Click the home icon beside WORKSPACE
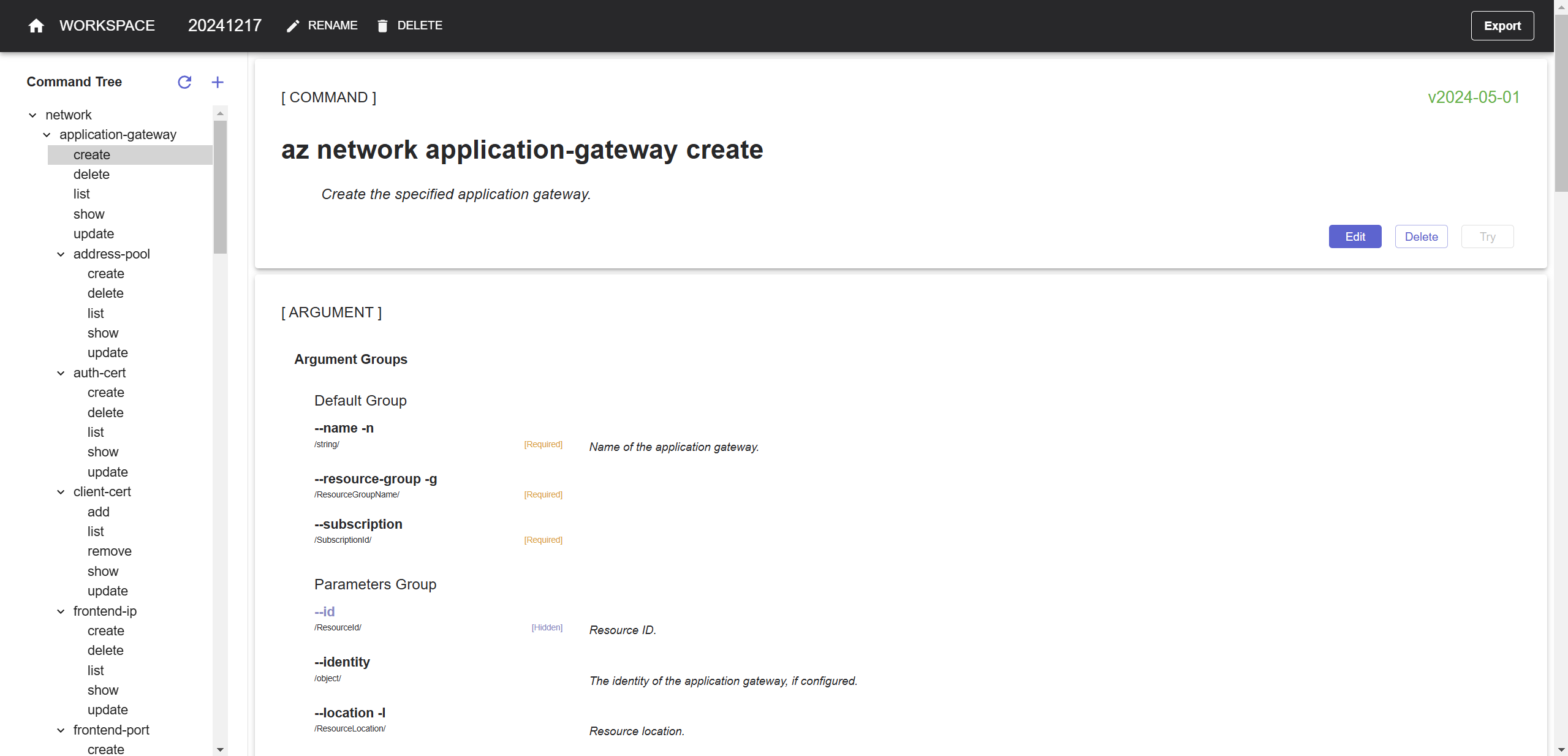 point(36,26)
